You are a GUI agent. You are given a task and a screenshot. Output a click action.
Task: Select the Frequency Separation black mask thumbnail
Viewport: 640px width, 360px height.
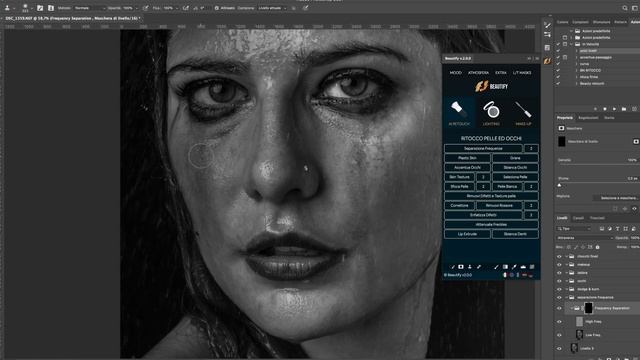point(588,308)
